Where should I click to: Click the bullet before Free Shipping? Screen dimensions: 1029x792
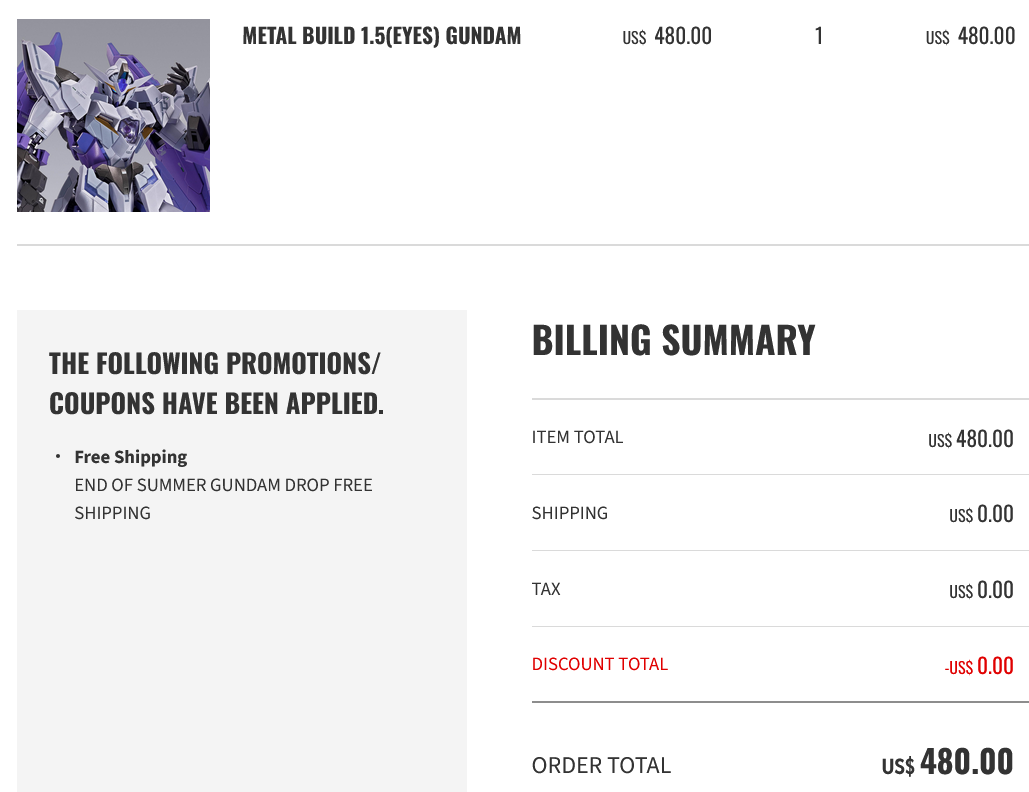click(x=58, y=457)
